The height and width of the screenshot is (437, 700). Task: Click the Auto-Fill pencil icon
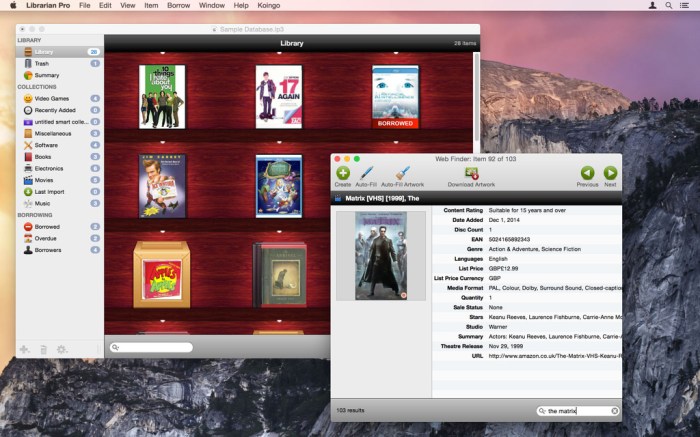tap(366, 173)
